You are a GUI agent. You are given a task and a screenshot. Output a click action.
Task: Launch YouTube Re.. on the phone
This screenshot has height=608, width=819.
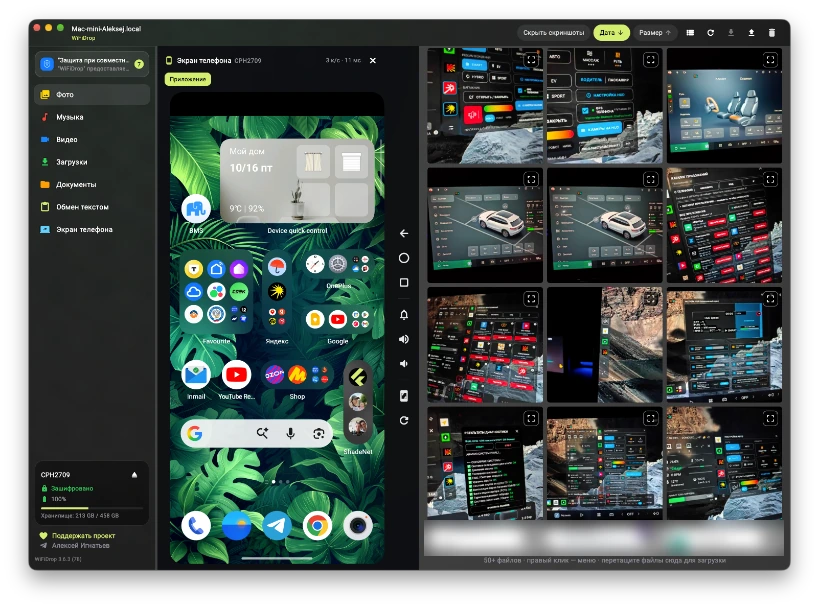pyautogui.click(x=236, y=375)
